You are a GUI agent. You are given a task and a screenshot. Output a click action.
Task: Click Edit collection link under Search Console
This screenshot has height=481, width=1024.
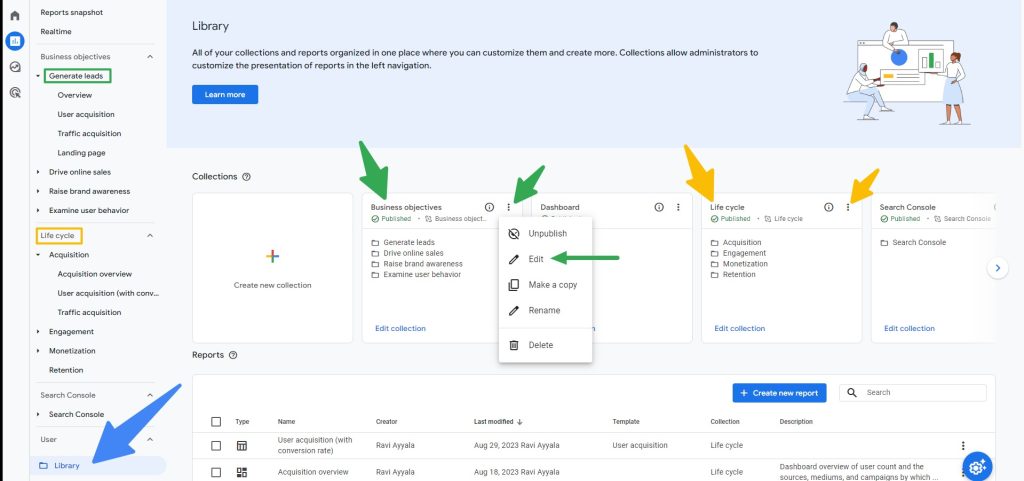(909, 328)
